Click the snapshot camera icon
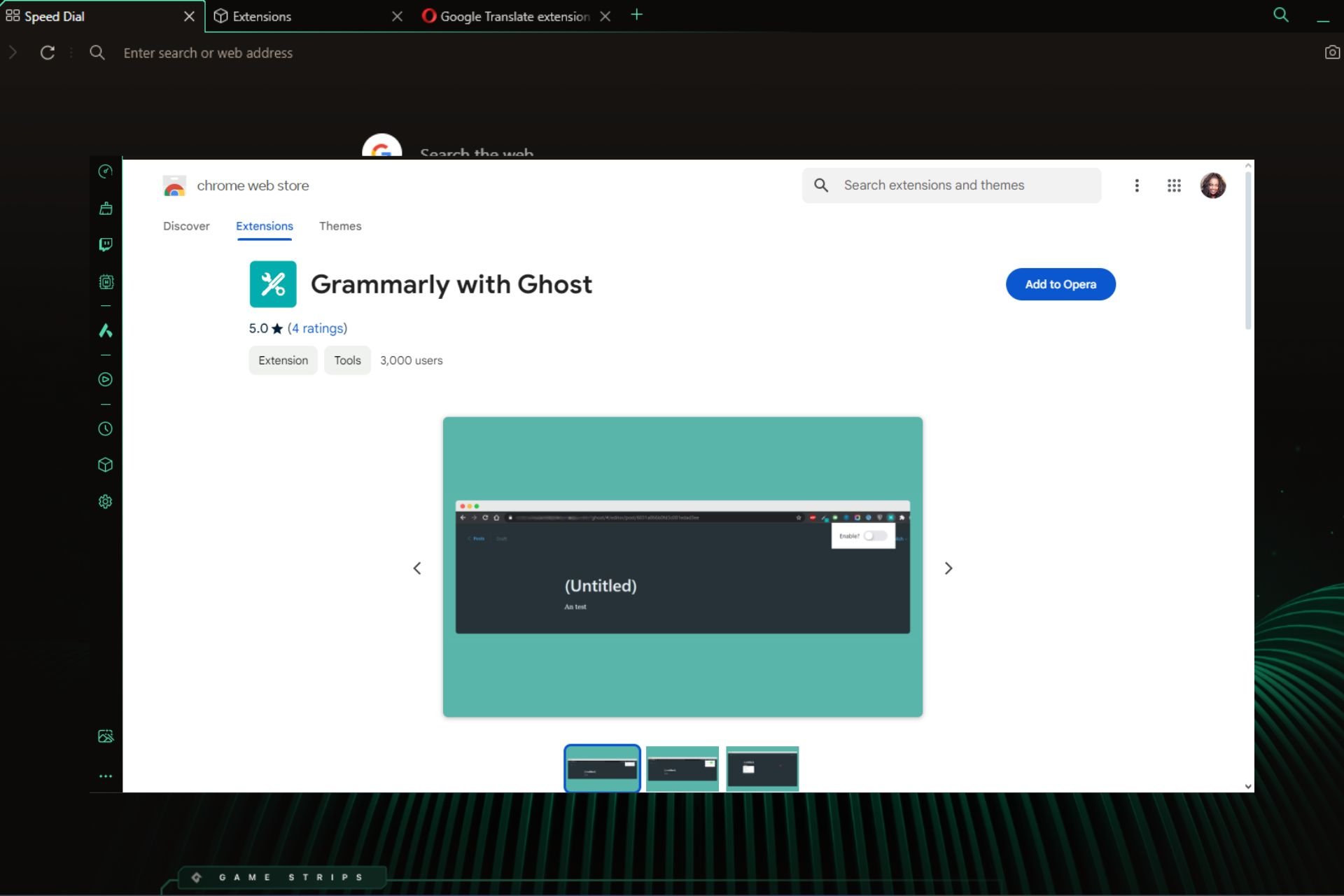The image size is (1344, 896). click(1332, 52)
